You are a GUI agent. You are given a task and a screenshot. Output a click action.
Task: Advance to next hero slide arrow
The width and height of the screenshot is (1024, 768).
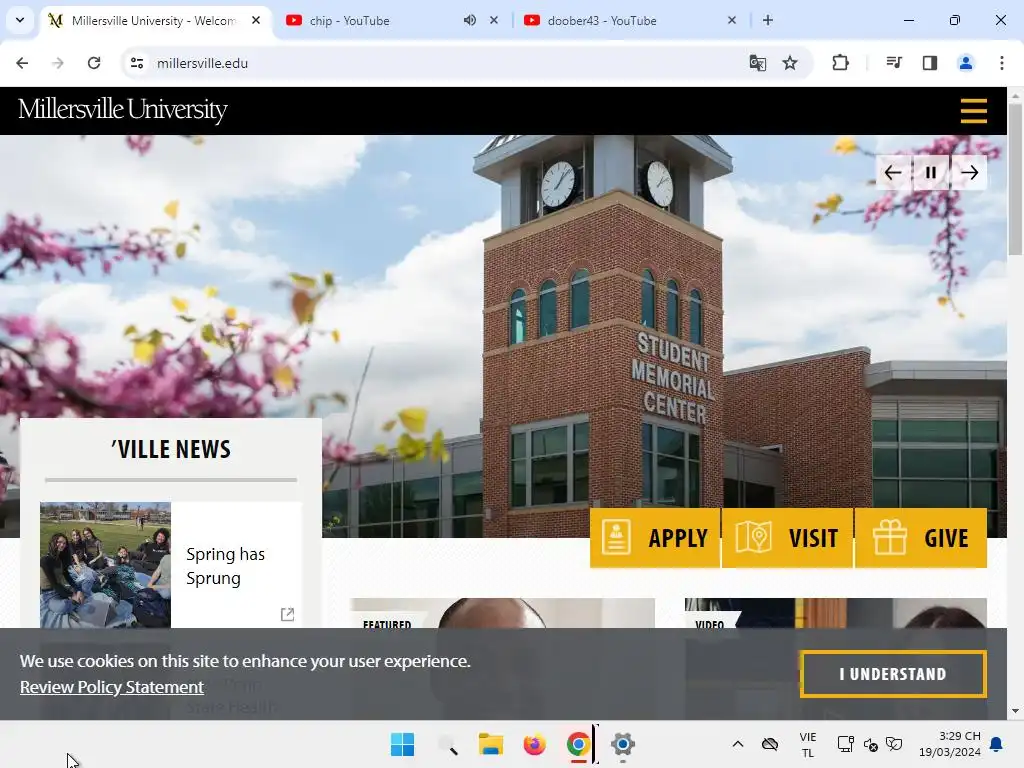click(x=969, y=172)
